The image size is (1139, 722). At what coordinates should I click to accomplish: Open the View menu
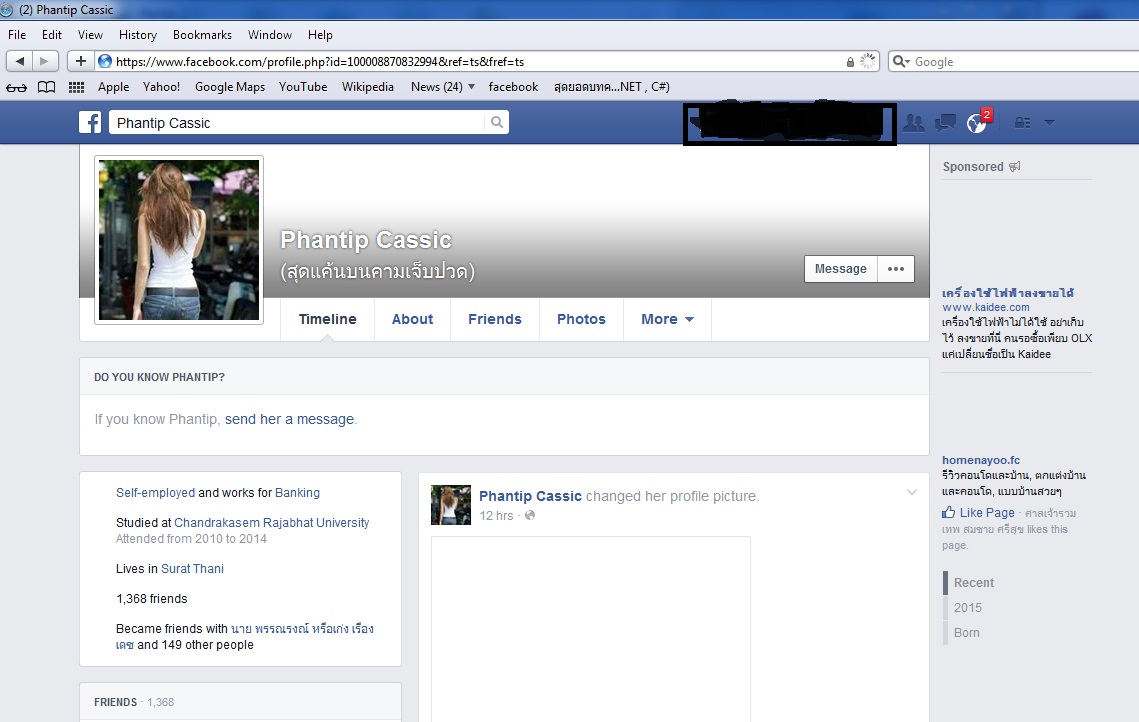[x=90, y=35]
